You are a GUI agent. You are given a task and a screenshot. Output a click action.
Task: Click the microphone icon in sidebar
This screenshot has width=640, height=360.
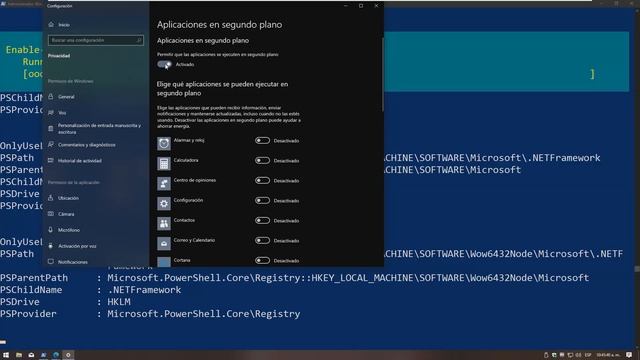[x=51, y=230]
